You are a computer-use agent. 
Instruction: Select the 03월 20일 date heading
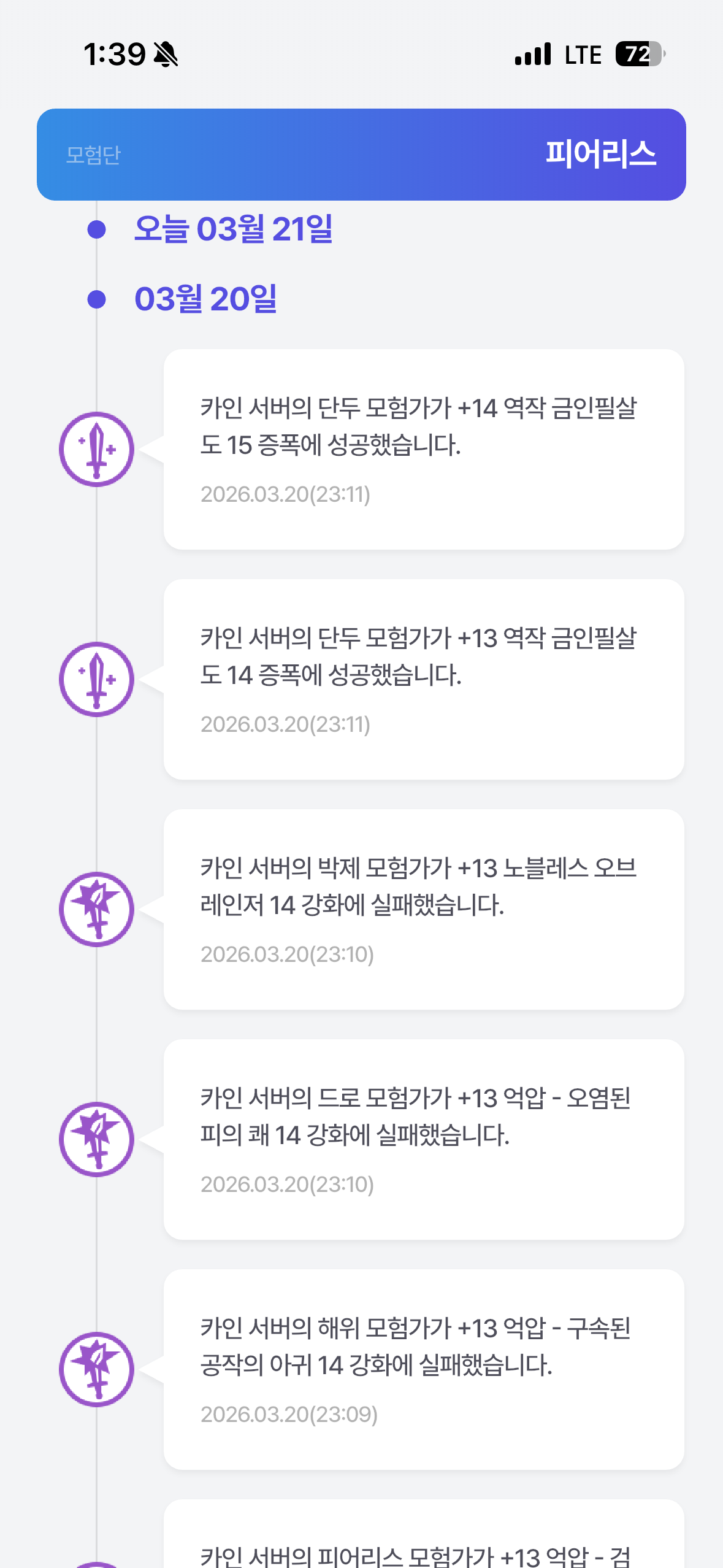point(205,299)
